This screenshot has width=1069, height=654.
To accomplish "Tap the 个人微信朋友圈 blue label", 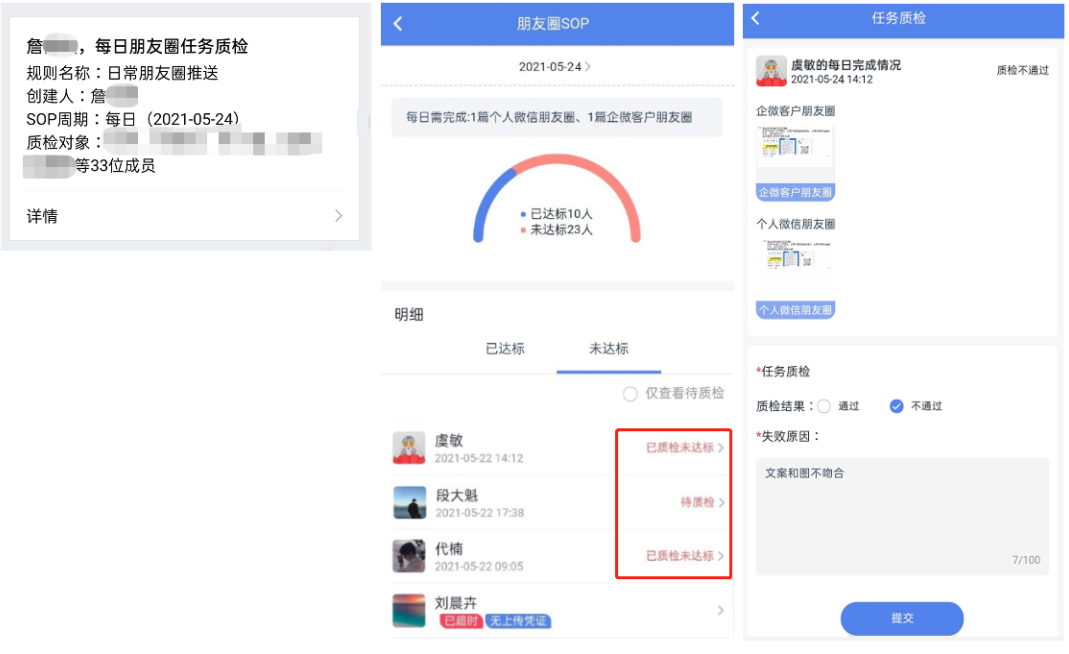I will 796,310.
